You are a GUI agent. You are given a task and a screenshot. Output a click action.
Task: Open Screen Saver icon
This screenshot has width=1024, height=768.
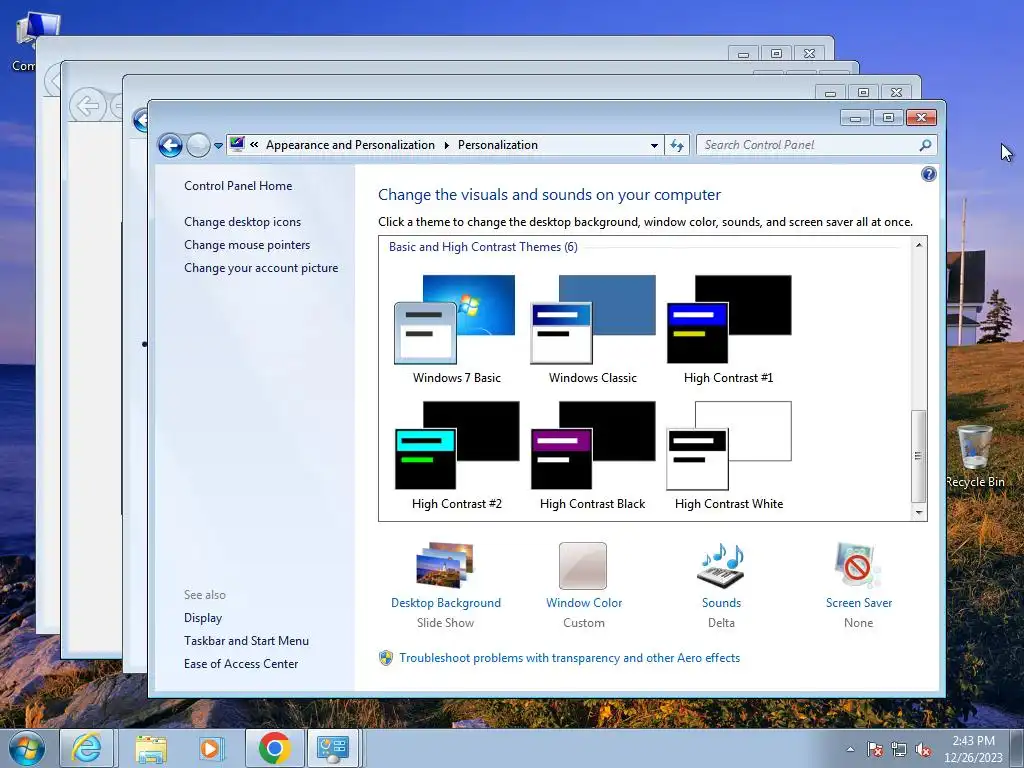858,566
